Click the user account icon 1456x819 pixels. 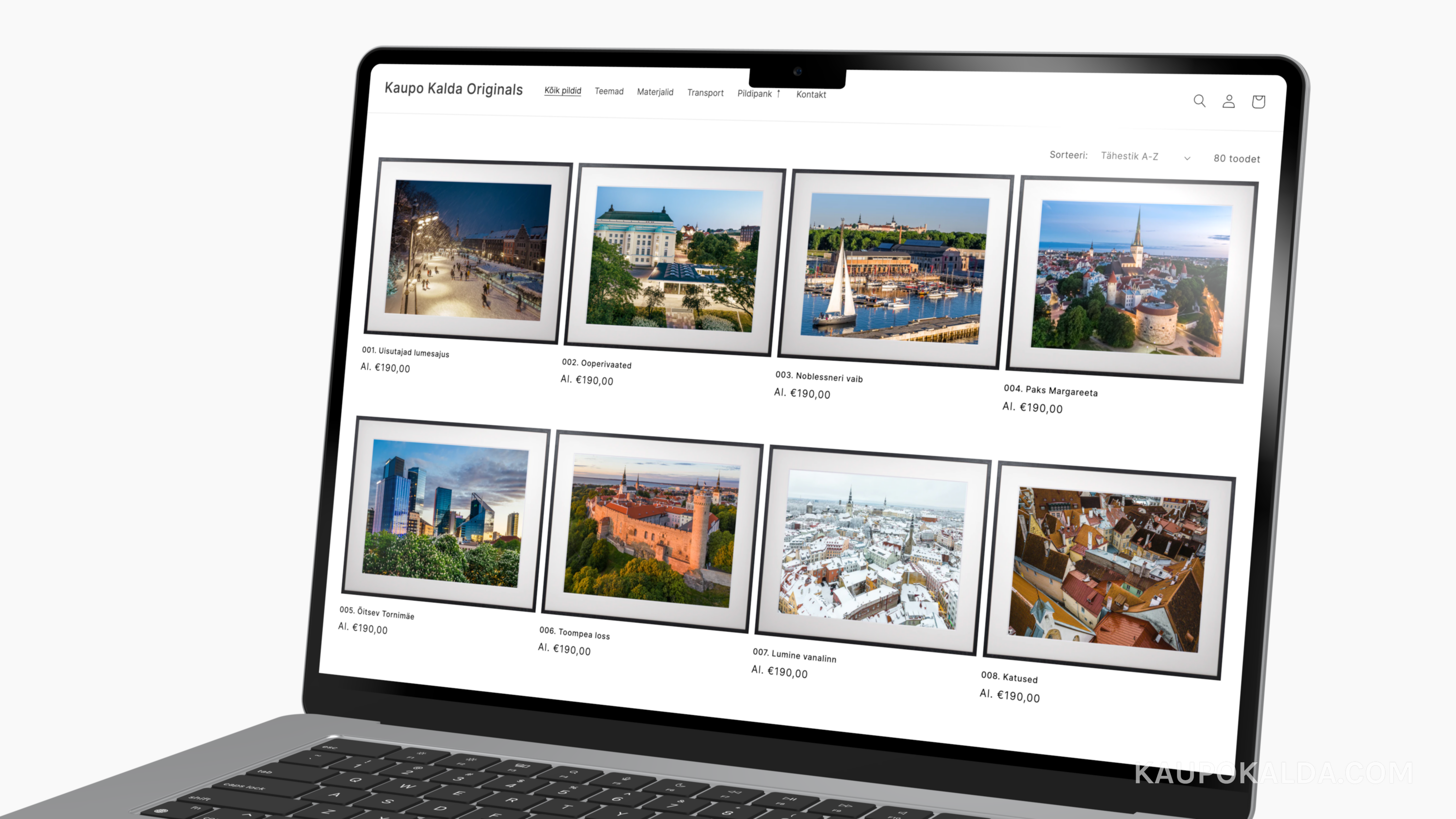pos(1228,101)
